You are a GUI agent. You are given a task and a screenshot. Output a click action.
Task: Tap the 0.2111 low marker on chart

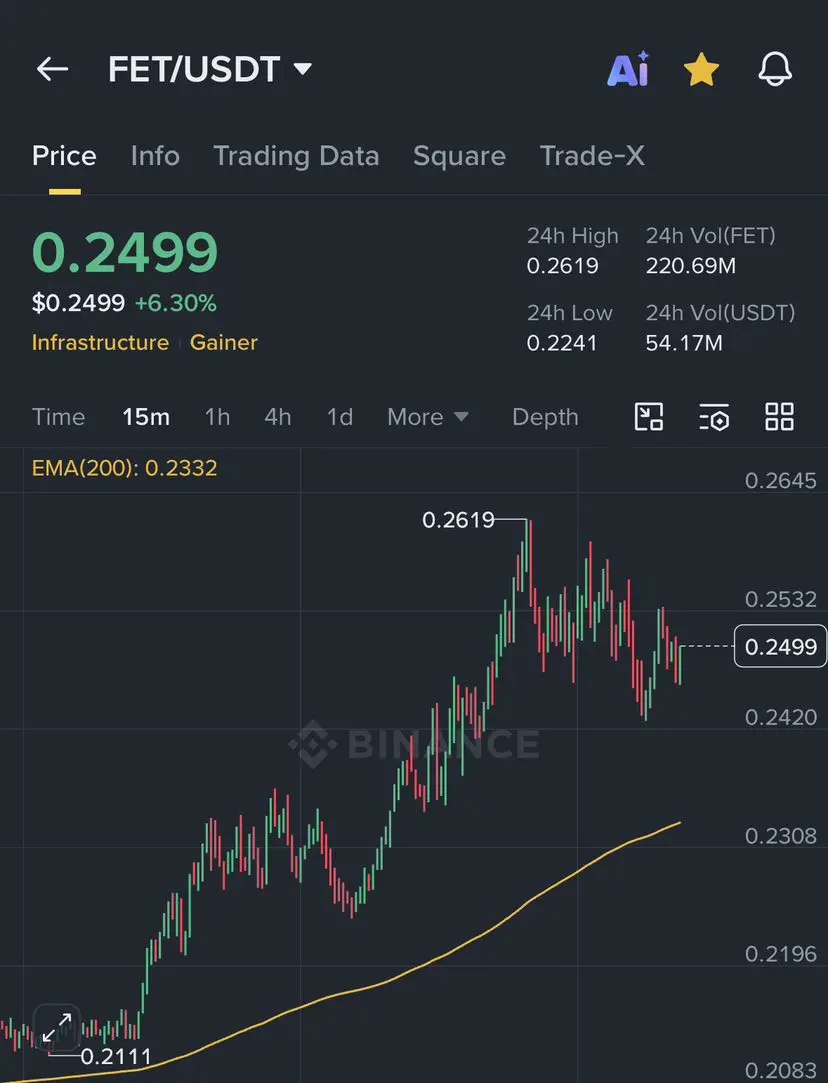click(115, 1056)
